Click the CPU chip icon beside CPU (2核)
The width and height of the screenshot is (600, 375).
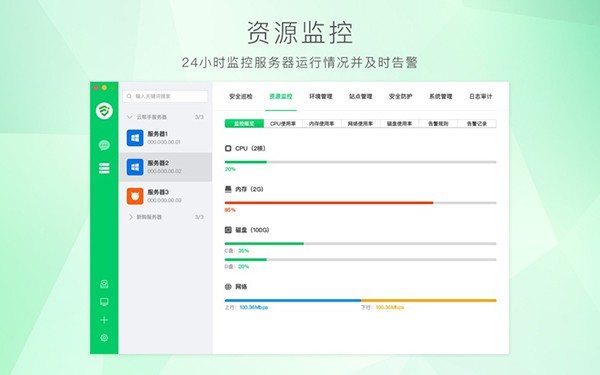click(x=228, y=148)
